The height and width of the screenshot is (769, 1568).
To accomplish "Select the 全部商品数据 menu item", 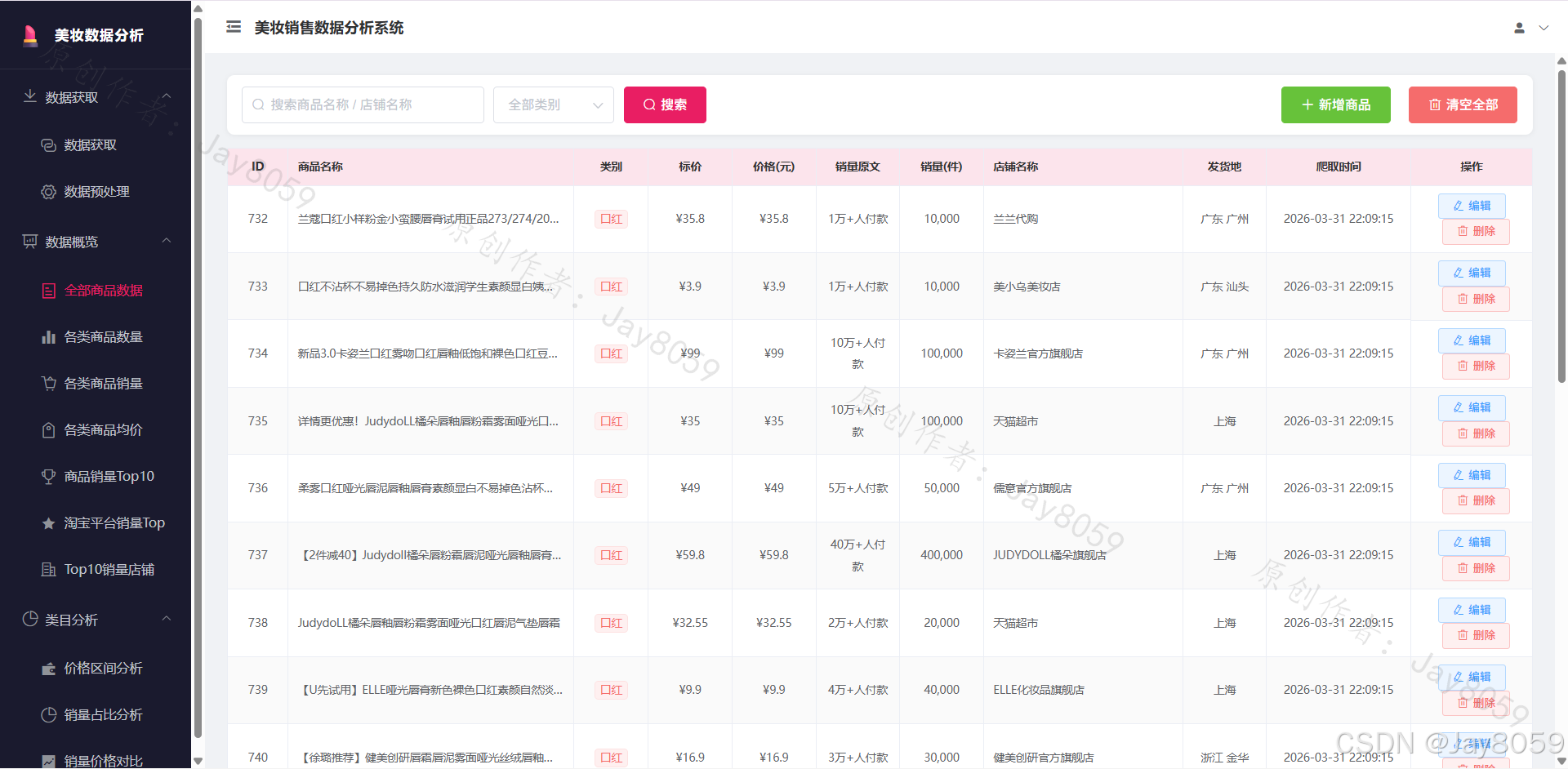I will [96, 290].
